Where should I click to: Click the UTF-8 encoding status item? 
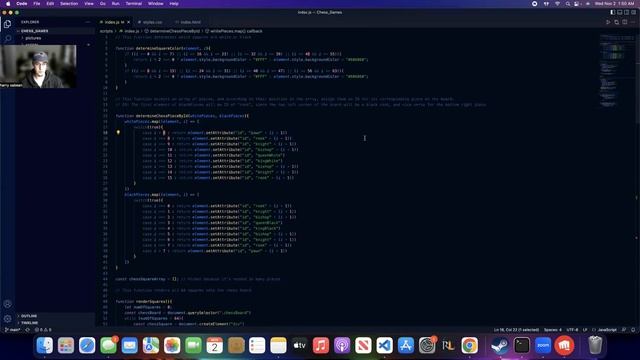point(572,330)
